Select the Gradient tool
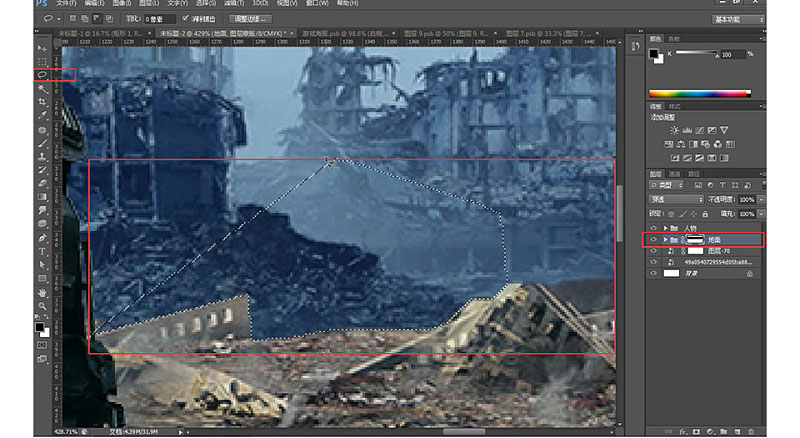800x438 pixels. click(42, 197)
